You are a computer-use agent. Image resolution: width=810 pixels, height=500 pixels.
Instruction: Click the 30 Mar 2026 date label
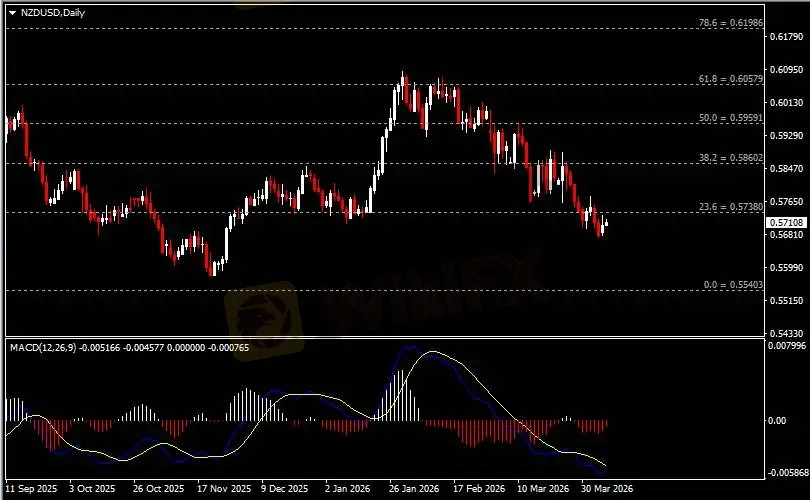(x=607, y=488)
